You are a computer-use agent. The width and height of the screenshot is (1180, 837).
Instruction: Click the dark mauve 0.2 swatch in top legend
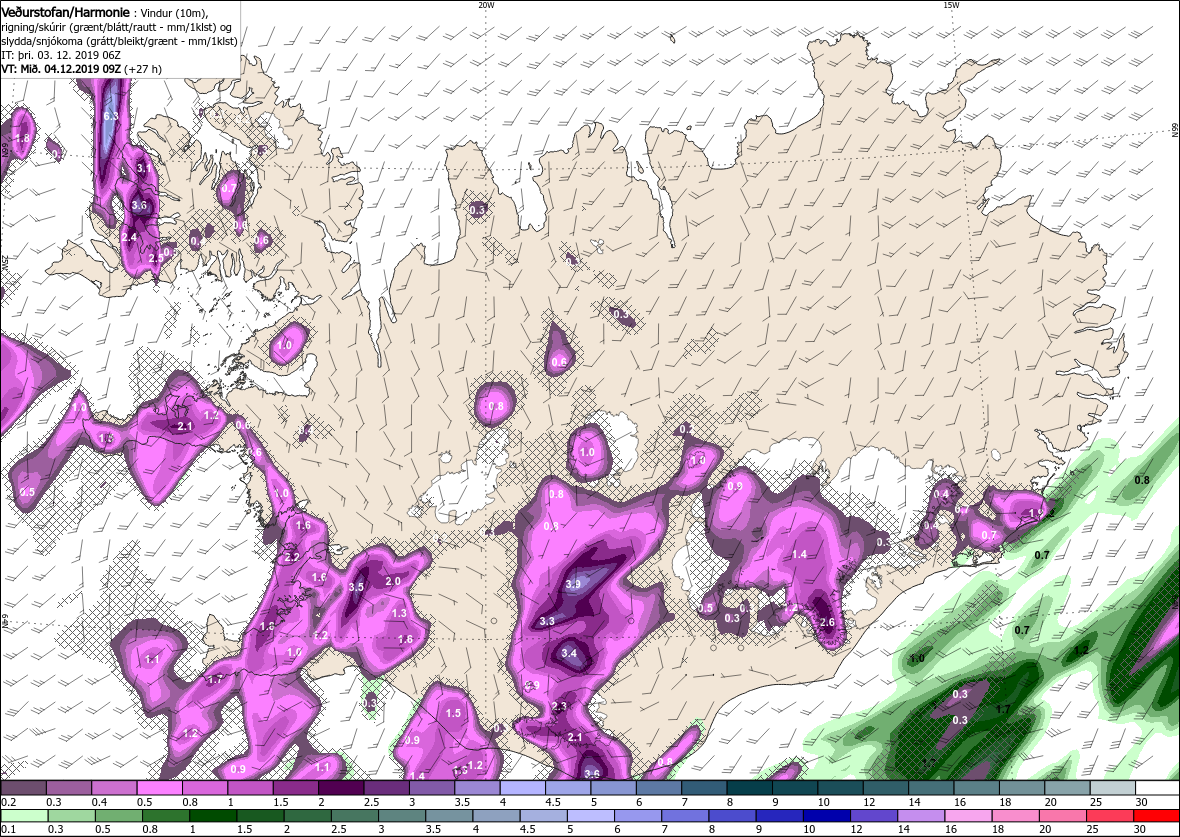[x=23, y=787]
